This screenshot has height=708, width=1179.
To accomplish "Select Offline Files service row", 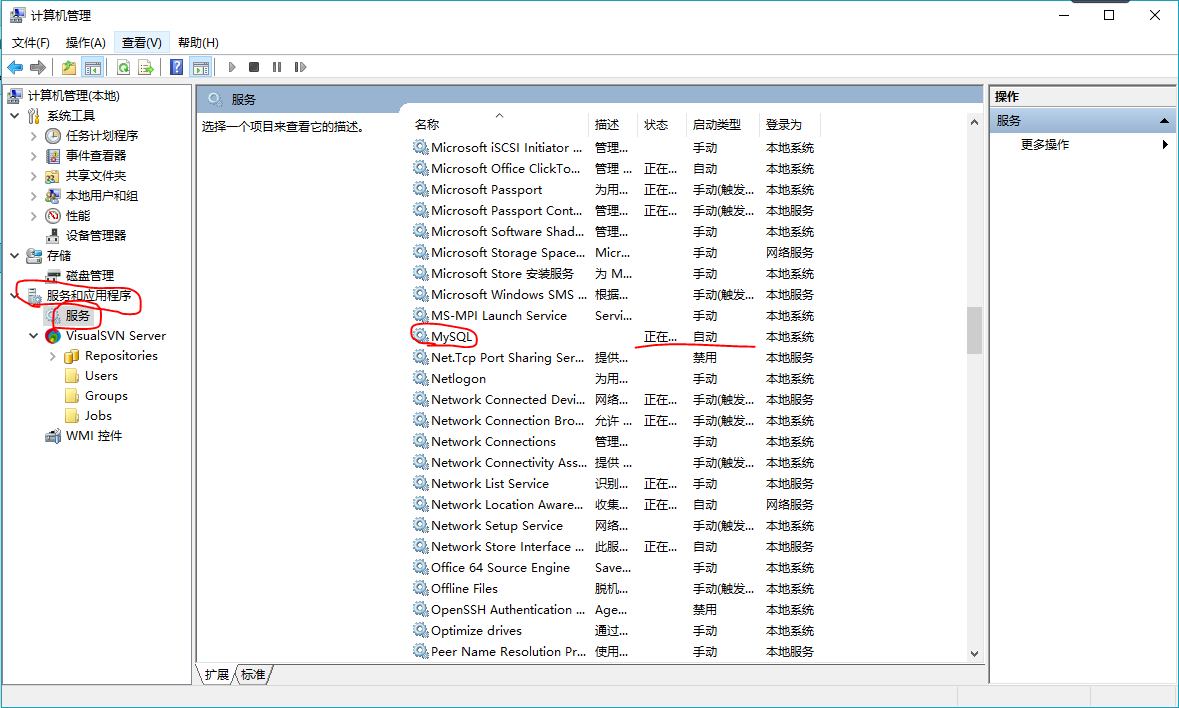I will (614, 588).
